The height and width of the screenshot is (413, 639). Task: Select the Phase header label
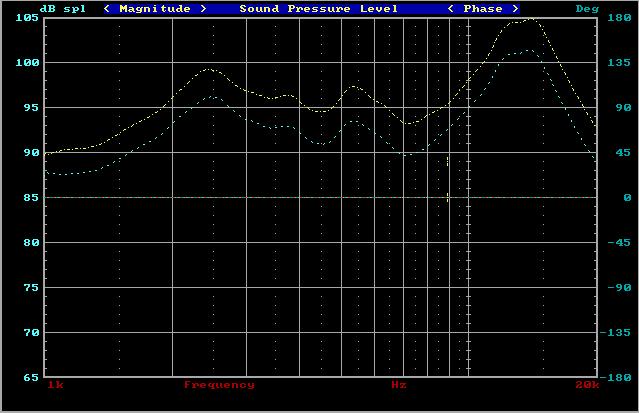(x=483, y=9)
